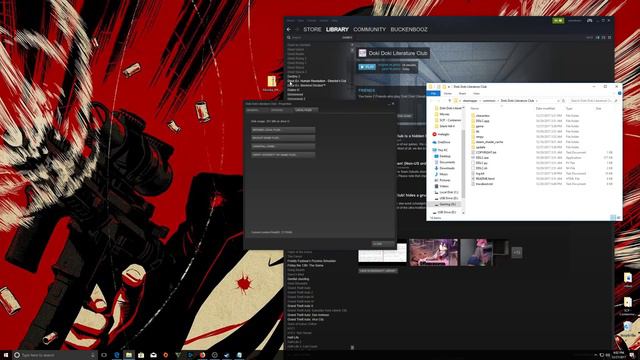Image resolution: width=640 pixels, height=360 pixels.
Task: Switch to the LIBRARY tab in Steam
Action: coord(337,29)
